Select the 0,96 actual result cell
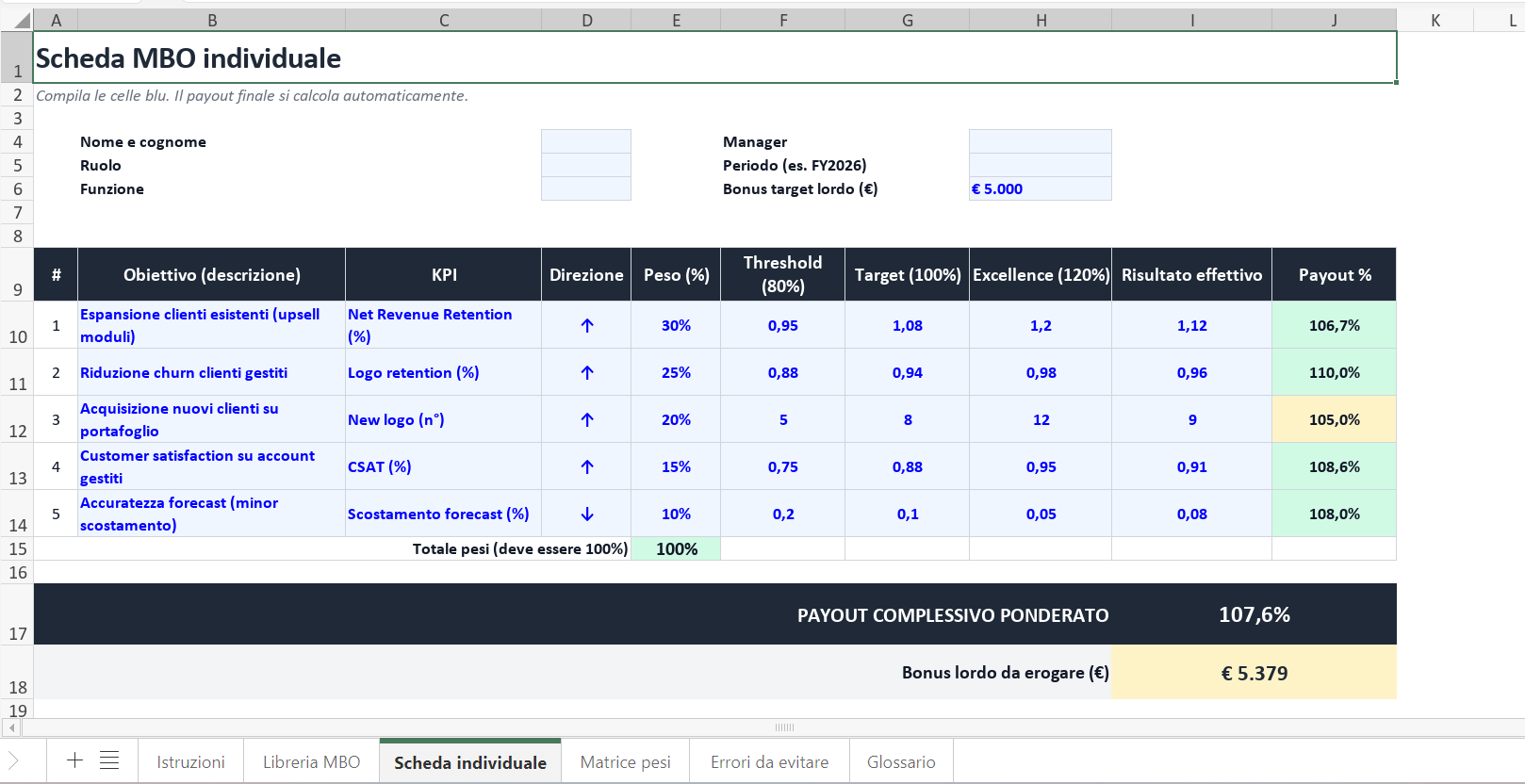 coord(1191,372)
